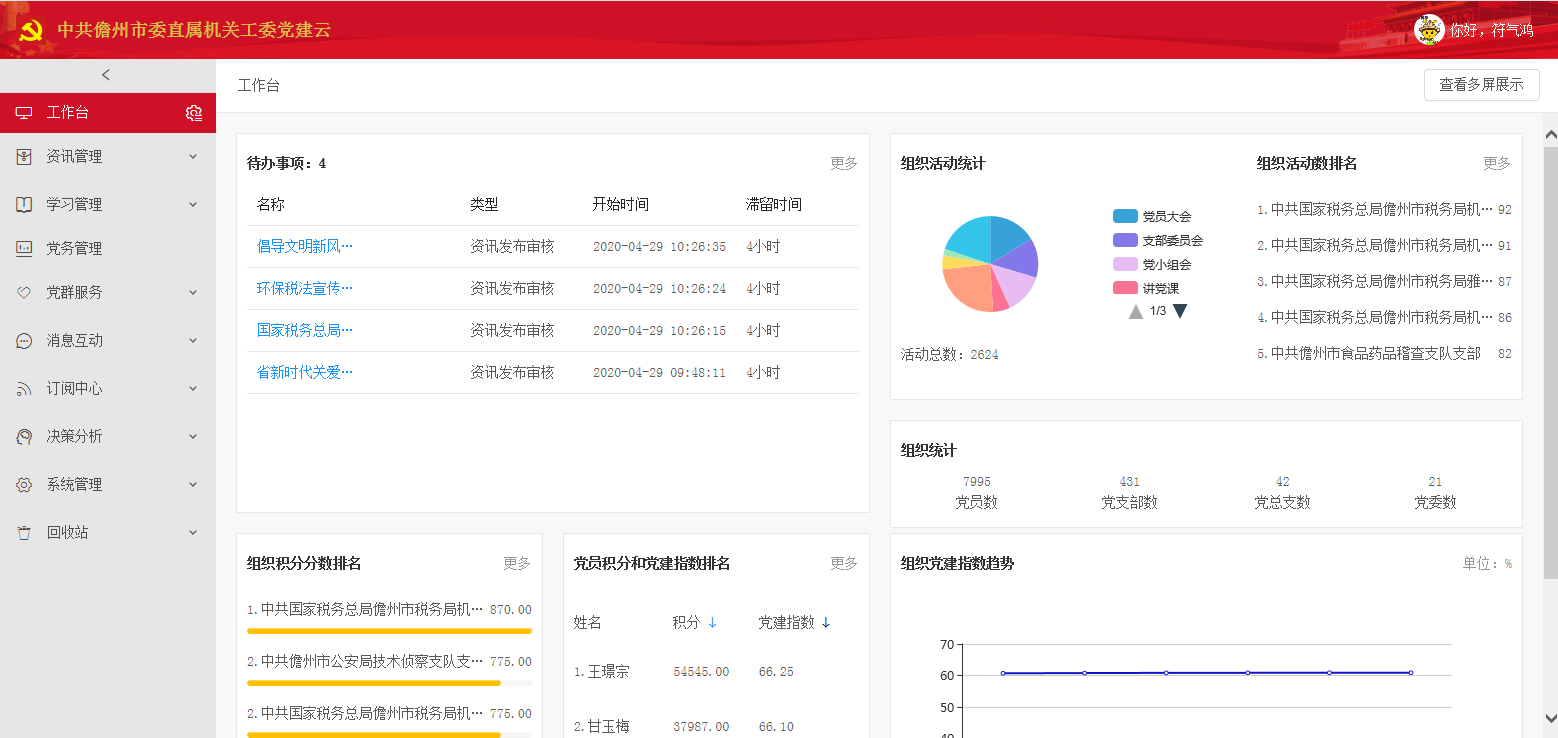
Task: Sort ranking by 积分 arrow
Action: (712, 623)
